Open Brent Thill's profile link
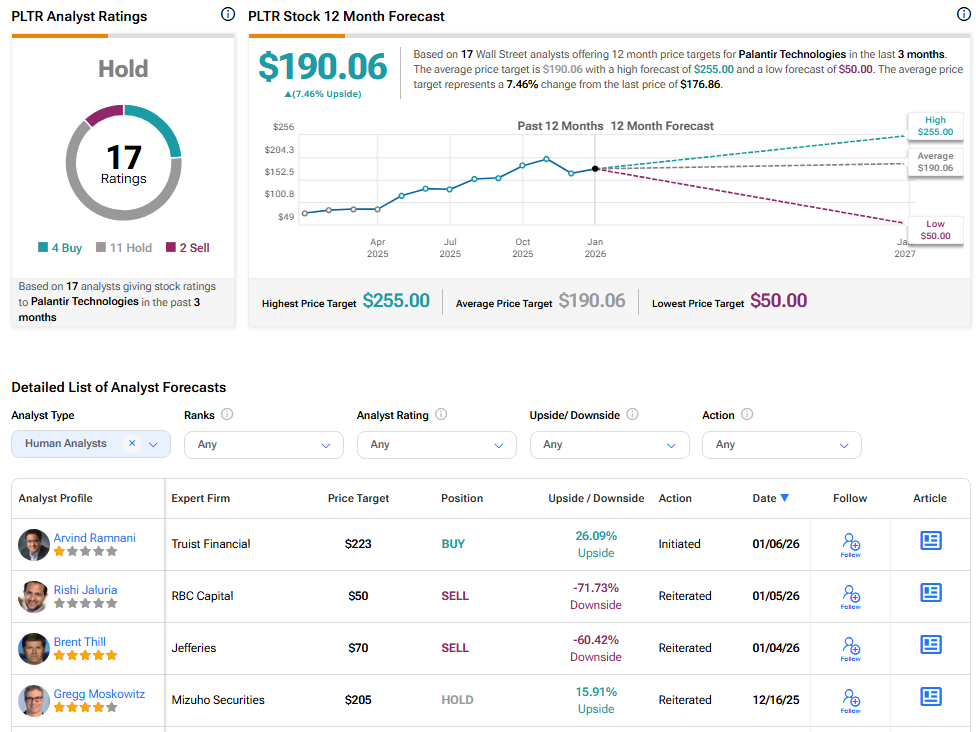This screenshot has width=976, height=732. tap(79, 642)
